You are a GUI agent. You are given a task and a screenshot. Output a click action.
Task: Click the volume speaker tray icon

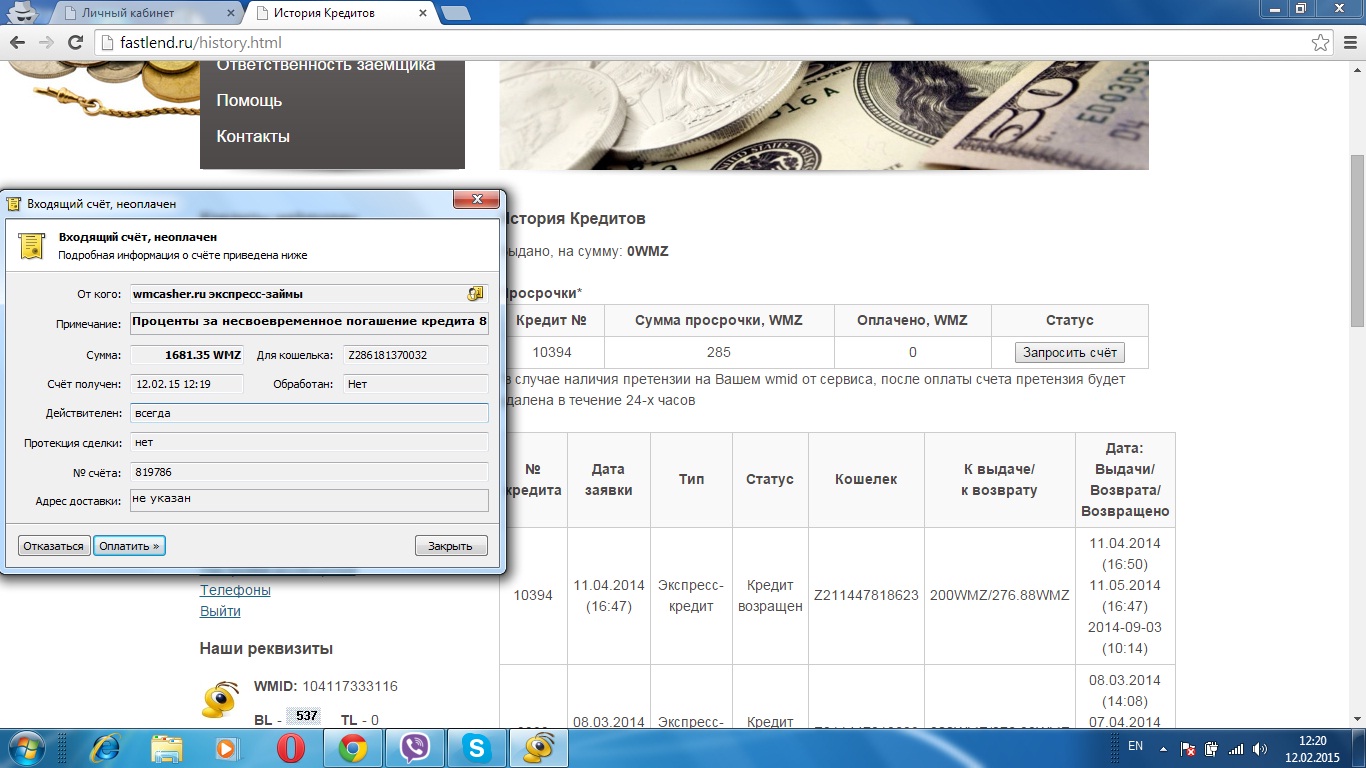(x=1259, y=748)
